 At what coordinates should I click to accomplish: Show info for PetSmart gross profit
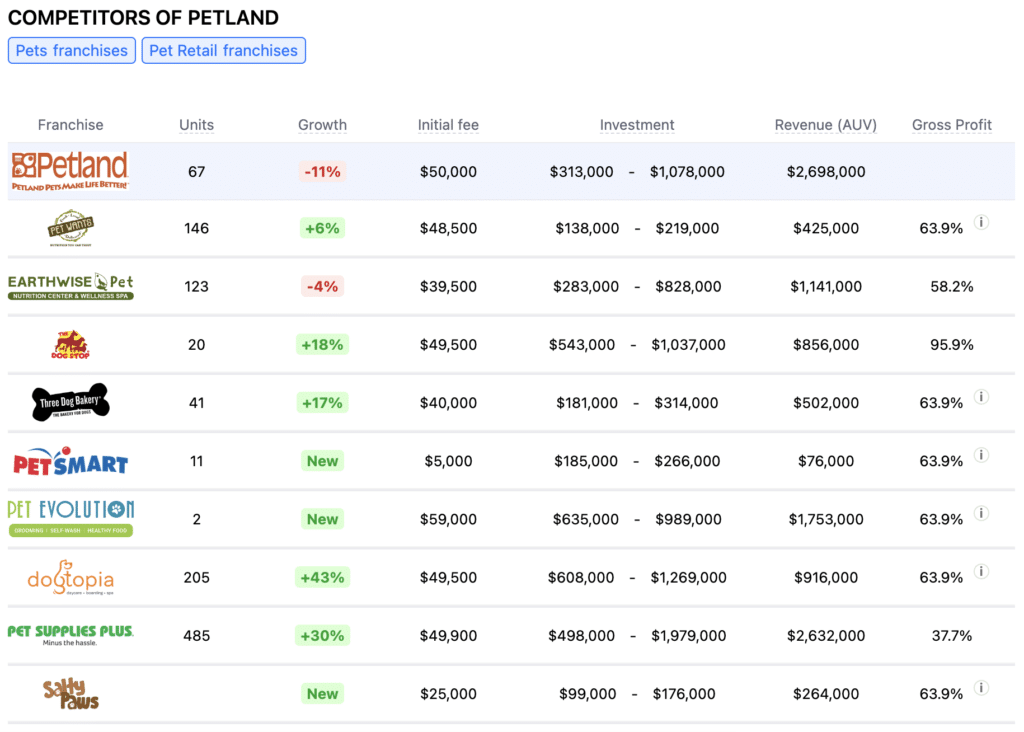981,454
